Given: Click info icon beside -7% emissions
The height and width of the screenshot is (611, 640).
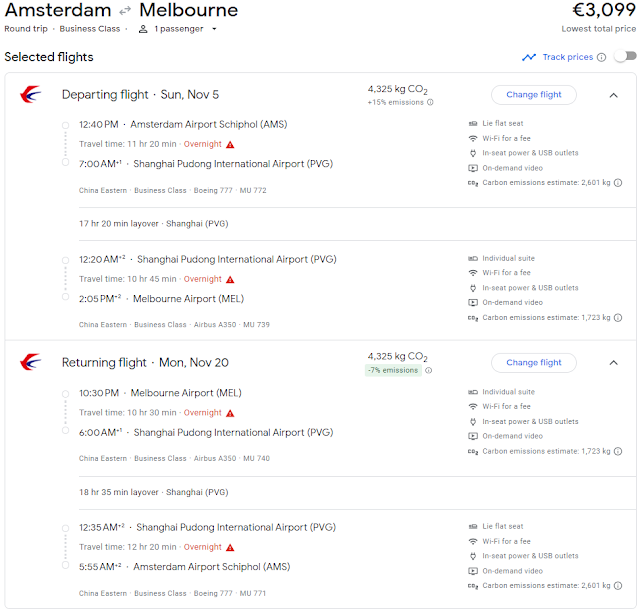Looking at the screenshot, I should [x=430, y=370].
